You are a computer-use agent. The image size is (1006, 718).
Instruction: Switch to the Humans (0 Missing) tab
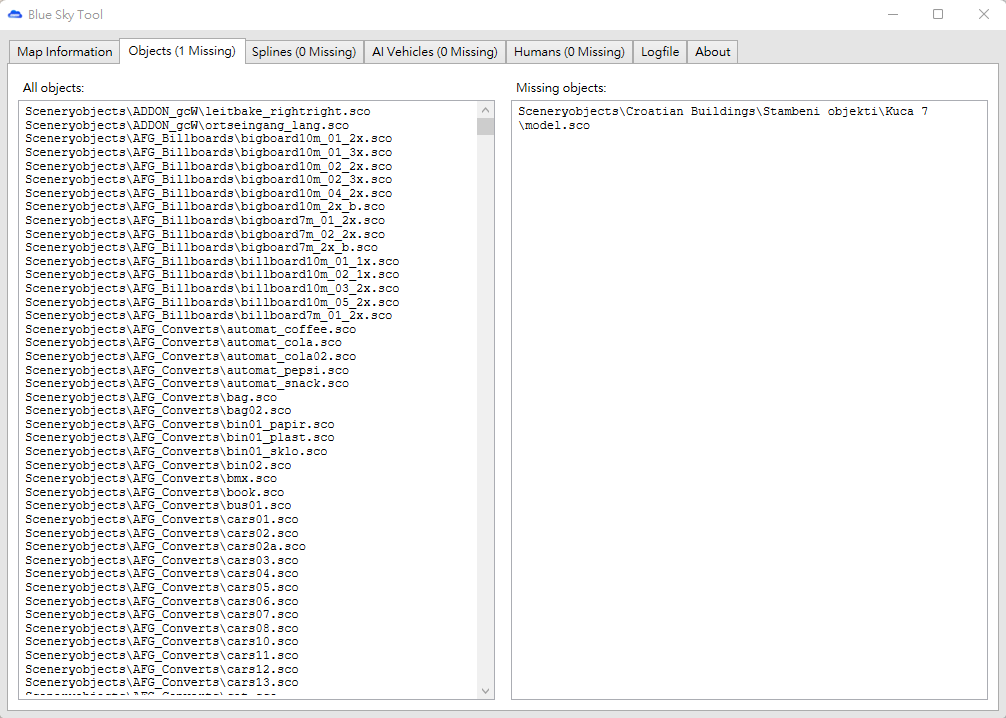click(569, 52)
